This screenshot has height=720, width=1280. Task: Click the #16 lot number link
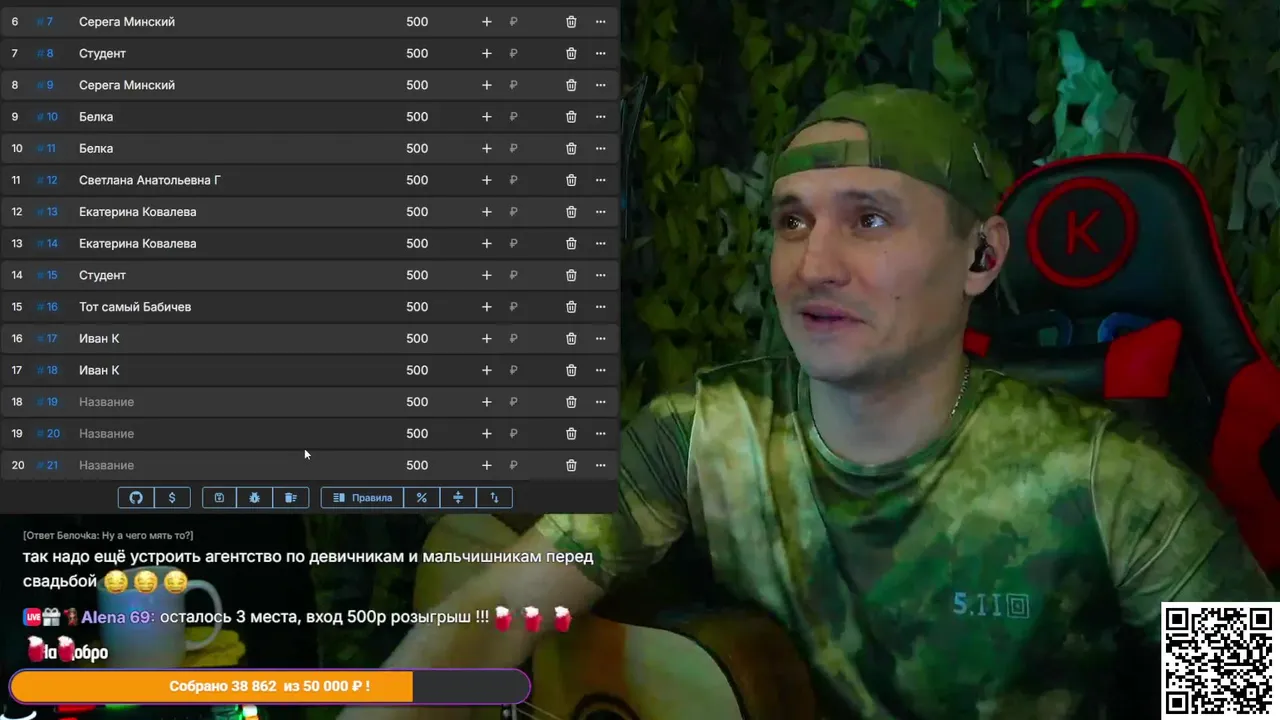click(x=47, y=307)
